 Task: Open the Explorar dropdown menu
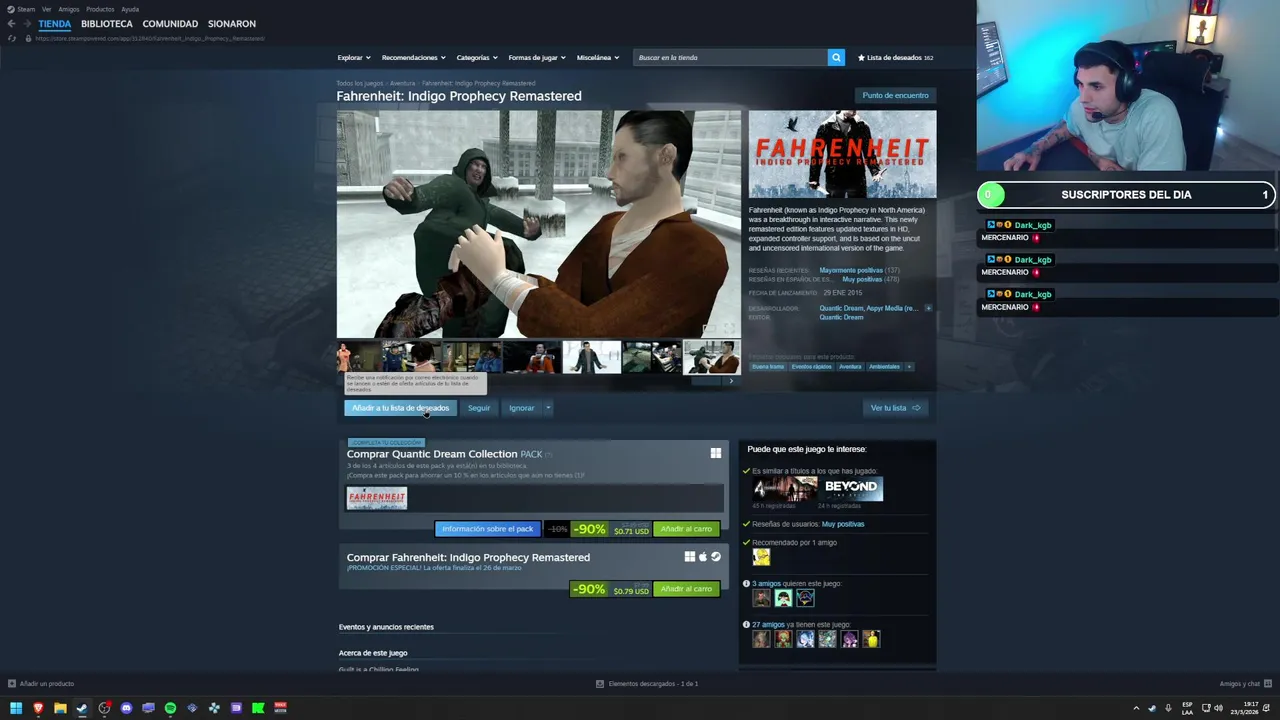tap(354, 58)
